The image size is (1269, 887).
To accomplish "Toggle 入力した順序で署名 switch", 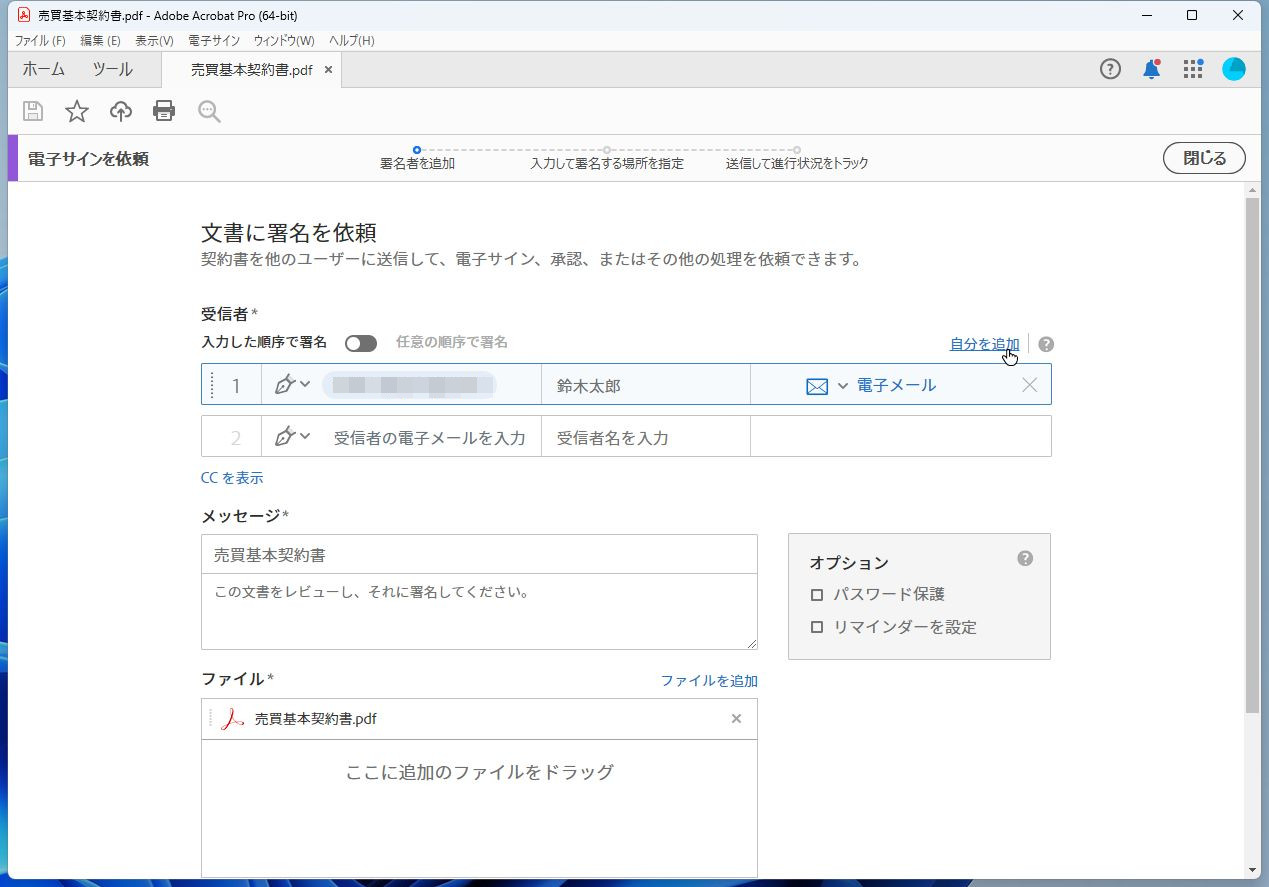I will (x=360, y=343).
